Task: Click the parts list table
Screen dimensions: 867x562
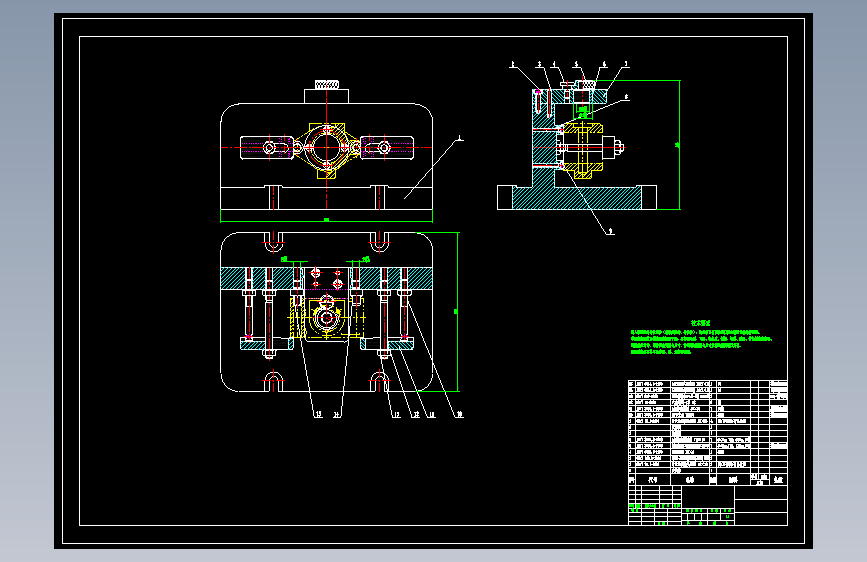Action: pos(708,433)
